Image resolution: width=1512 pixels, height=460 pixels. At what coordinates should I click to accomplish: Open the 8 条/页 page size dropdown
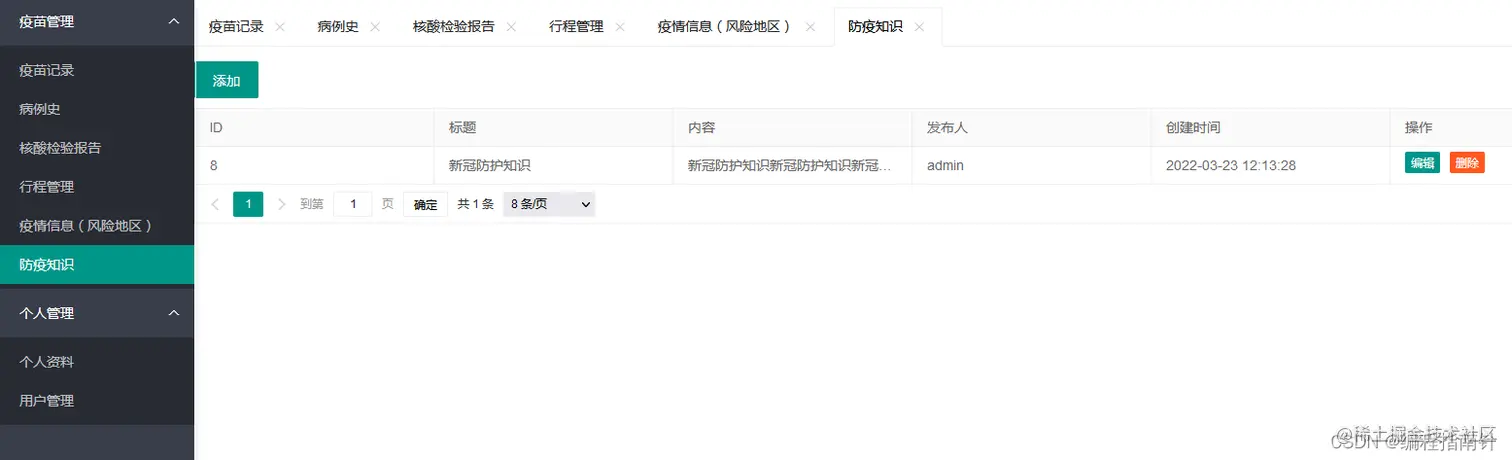click(x=549, y=204)
